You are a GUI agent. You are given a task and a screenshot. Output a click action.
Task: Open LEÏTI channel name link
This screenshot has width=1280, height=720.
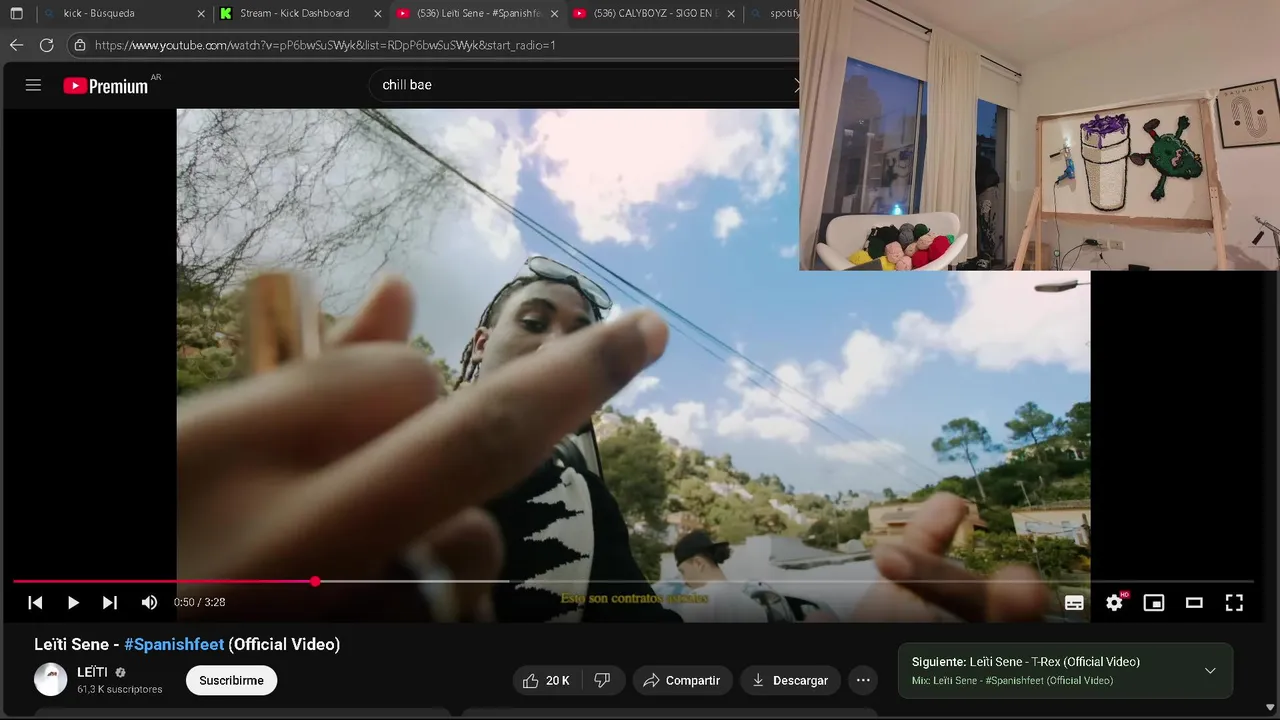[92, 672]
